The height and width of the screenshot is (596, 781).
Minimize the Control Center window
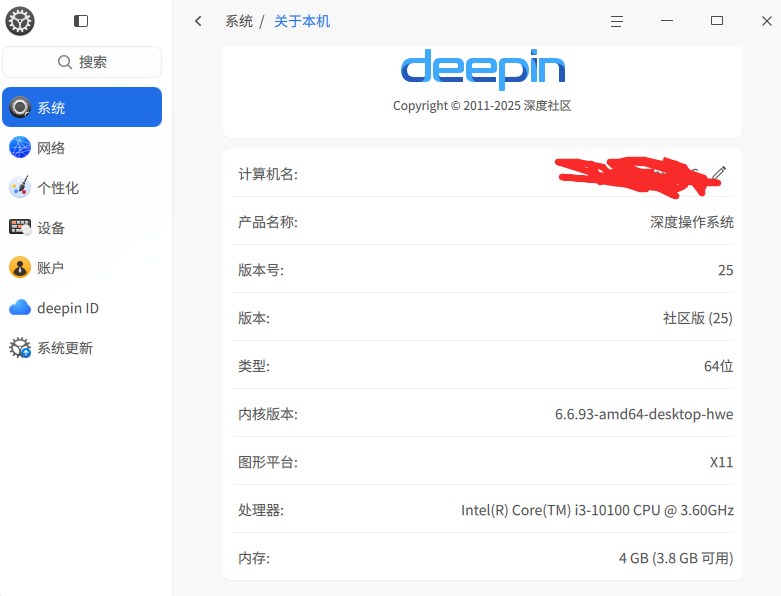tap(667, 21)
